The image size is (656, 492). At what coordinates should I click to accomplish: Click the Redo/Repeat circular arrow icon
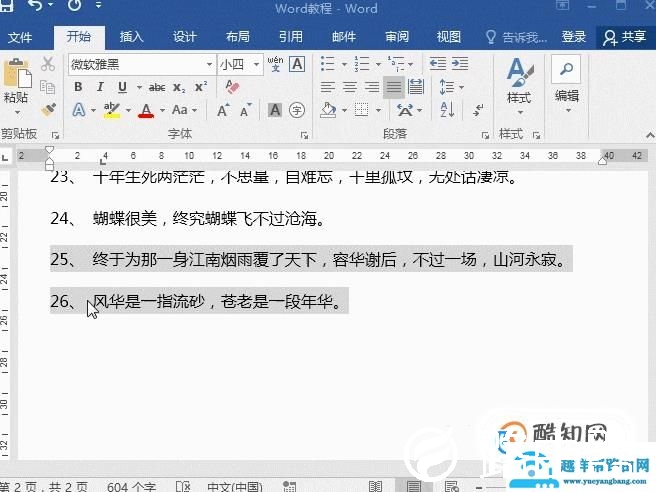[74, 5]
